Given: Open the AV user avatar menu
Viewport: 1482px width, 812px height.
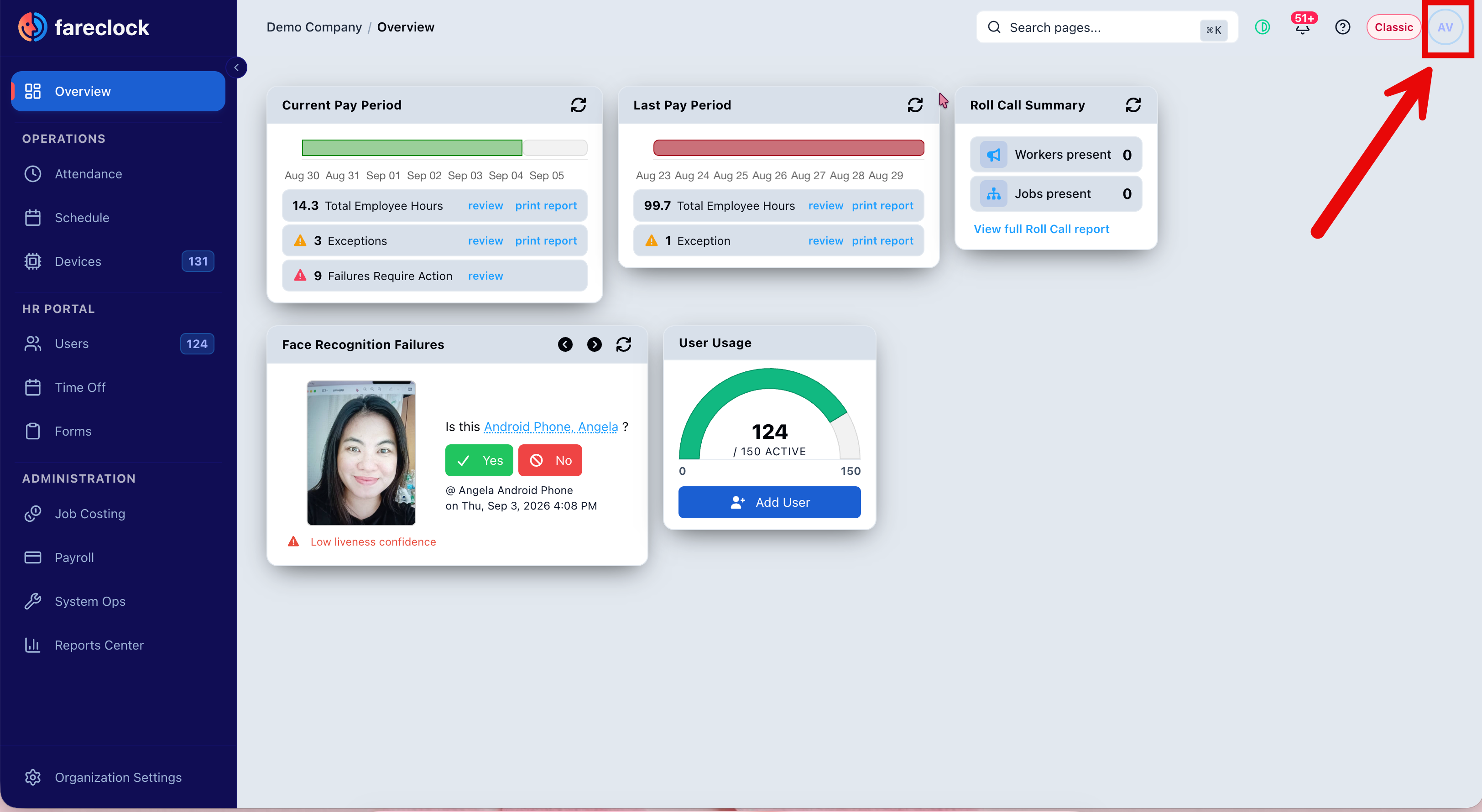Looking at the screenshot, I should coord(1445,27).
